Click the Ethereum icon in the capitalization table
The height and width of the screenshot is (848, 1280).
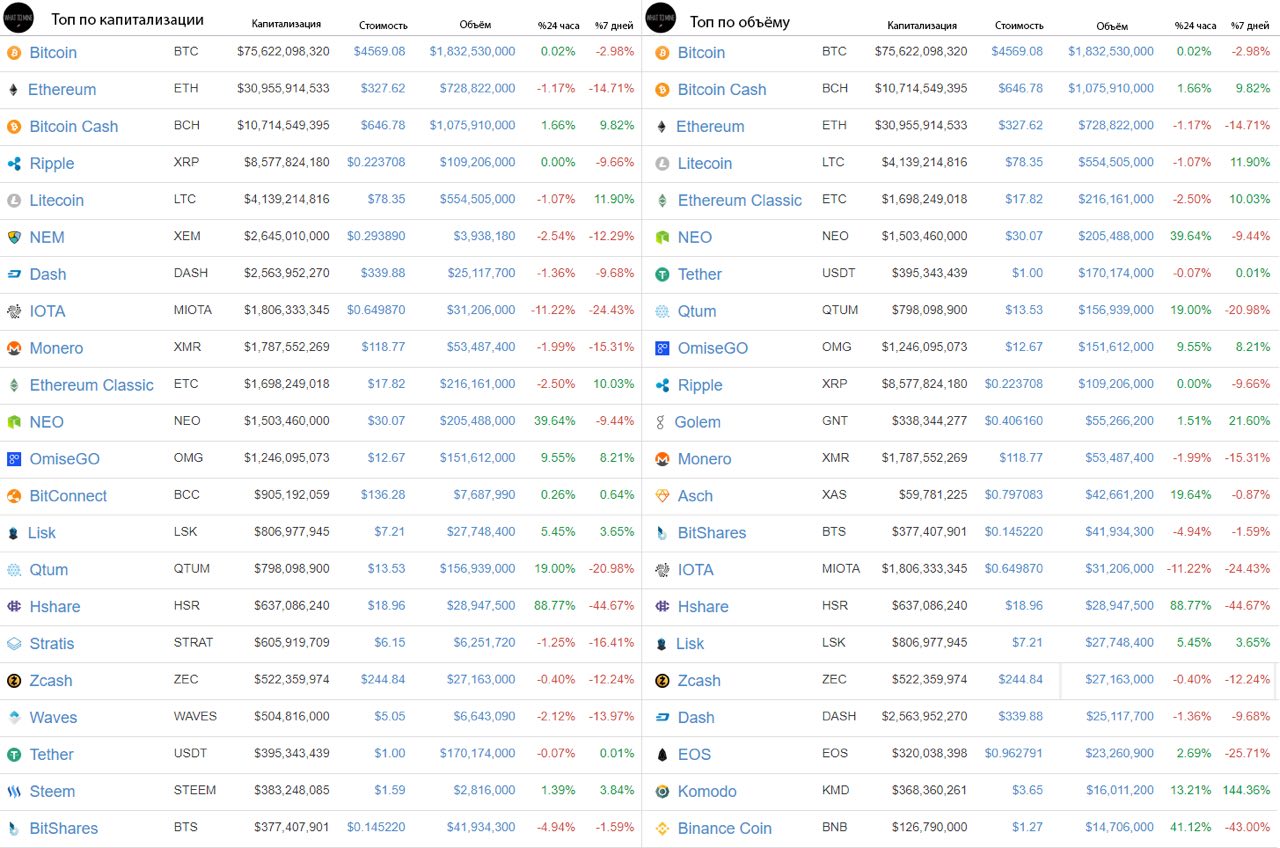coord(13,89)
